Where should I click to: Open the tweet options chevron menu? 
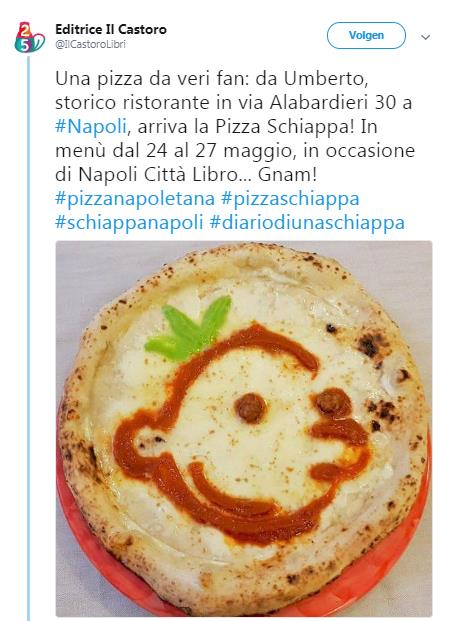pos(426,37)
